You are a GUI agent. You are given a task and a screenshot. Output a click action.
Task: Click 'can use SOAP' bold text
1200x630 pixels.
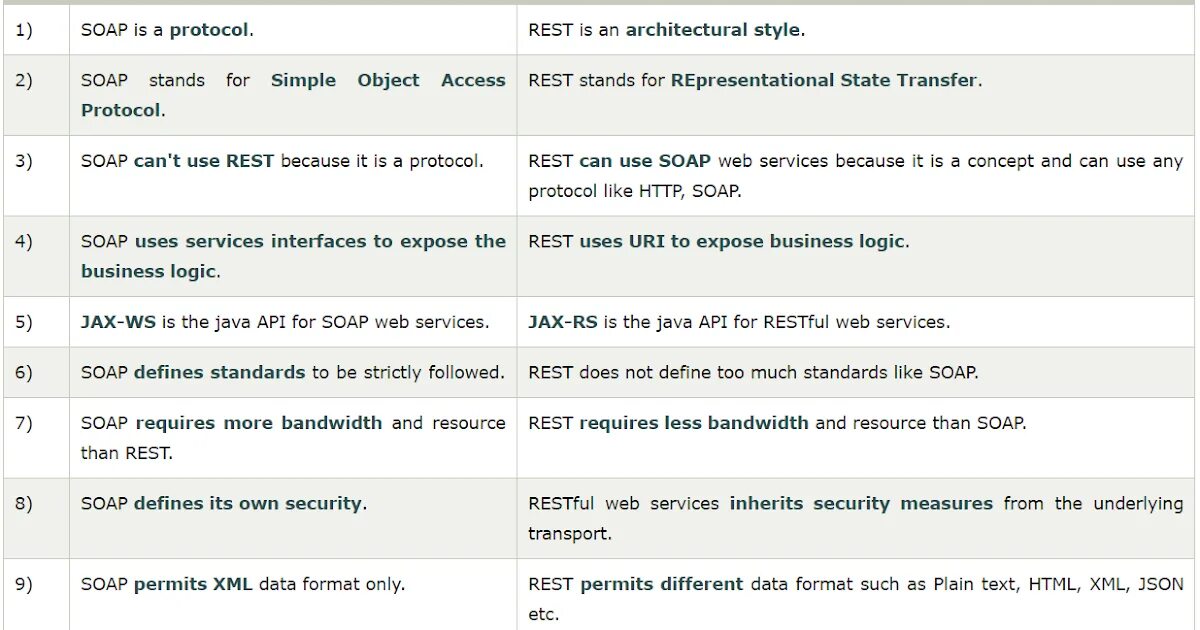coord(645,161)
